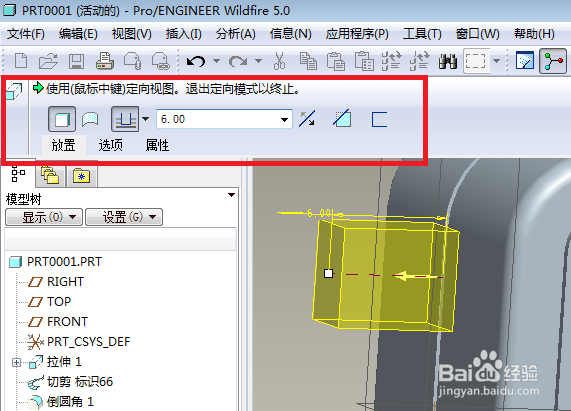Screen dimensions: 571x411
Task: Open the 文件(F) menu
Action: [x=26, y=34]
